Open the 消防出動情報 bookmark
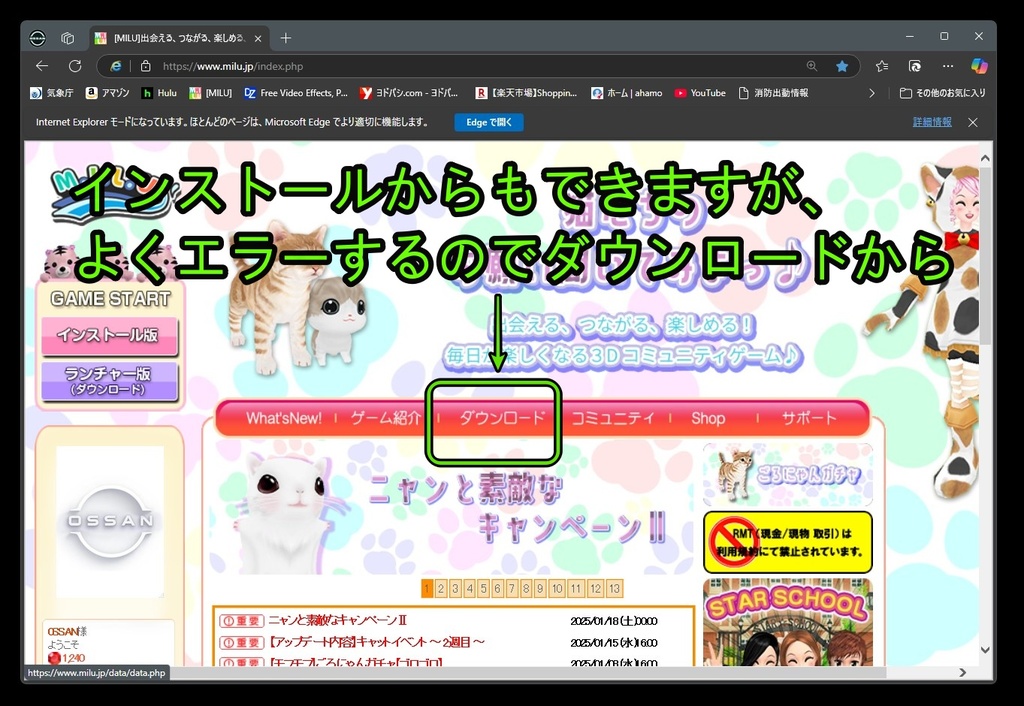 [773, 93]
